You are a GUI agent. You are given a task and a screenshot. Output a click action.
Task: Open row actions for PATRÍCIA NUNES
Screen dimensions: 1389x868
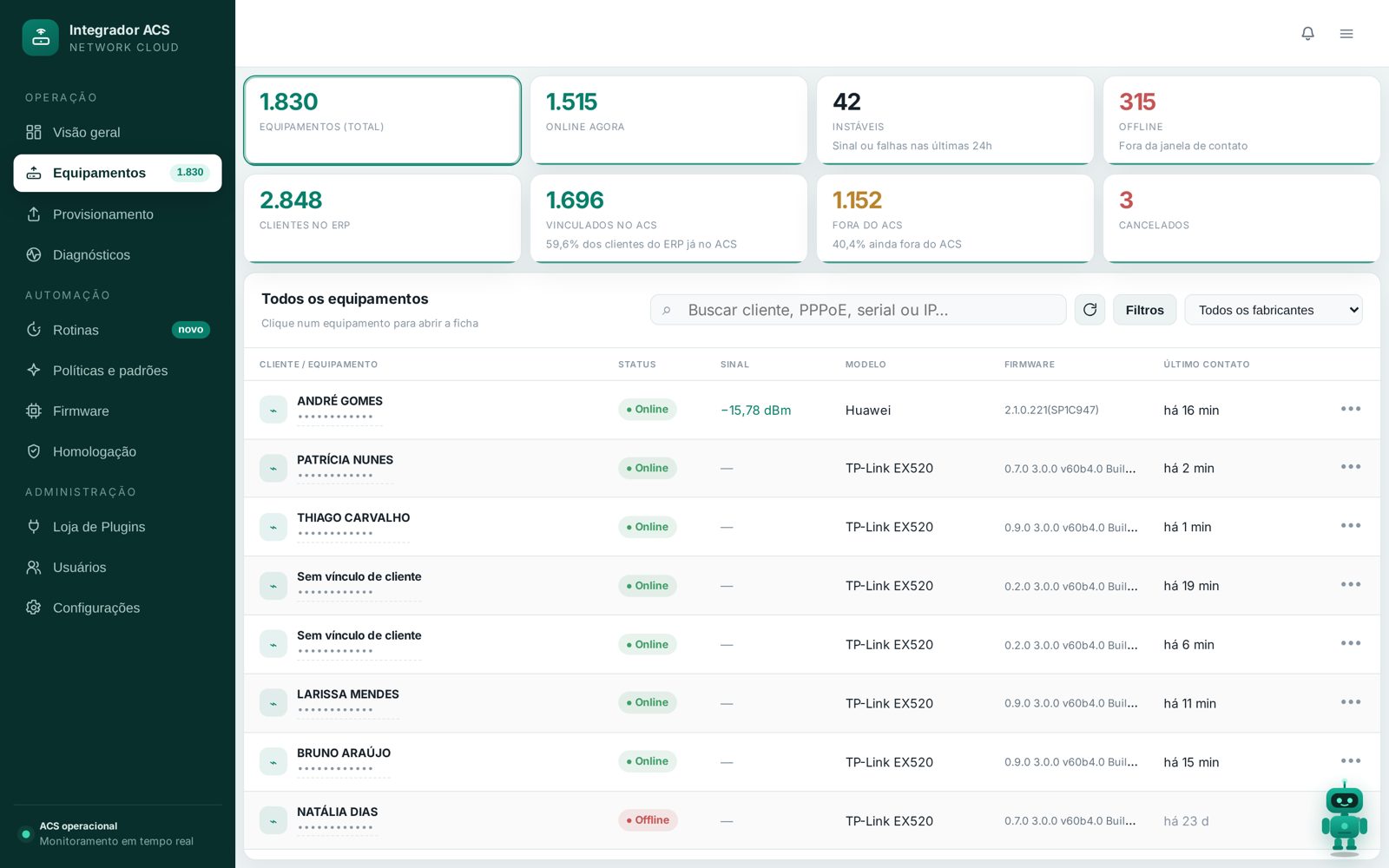click(x=1351, y=467)
